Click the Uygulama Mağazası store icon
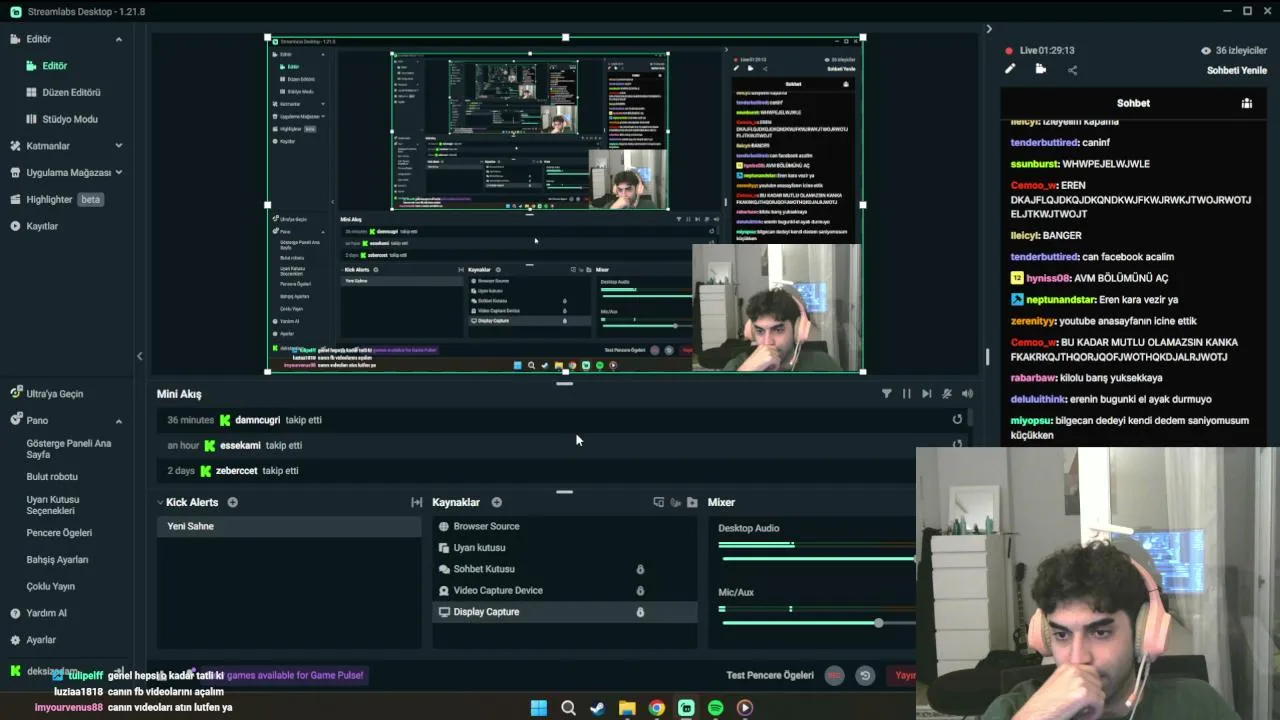The height and width of the screenshot is (720, 1280). click(x=16, y=172)
